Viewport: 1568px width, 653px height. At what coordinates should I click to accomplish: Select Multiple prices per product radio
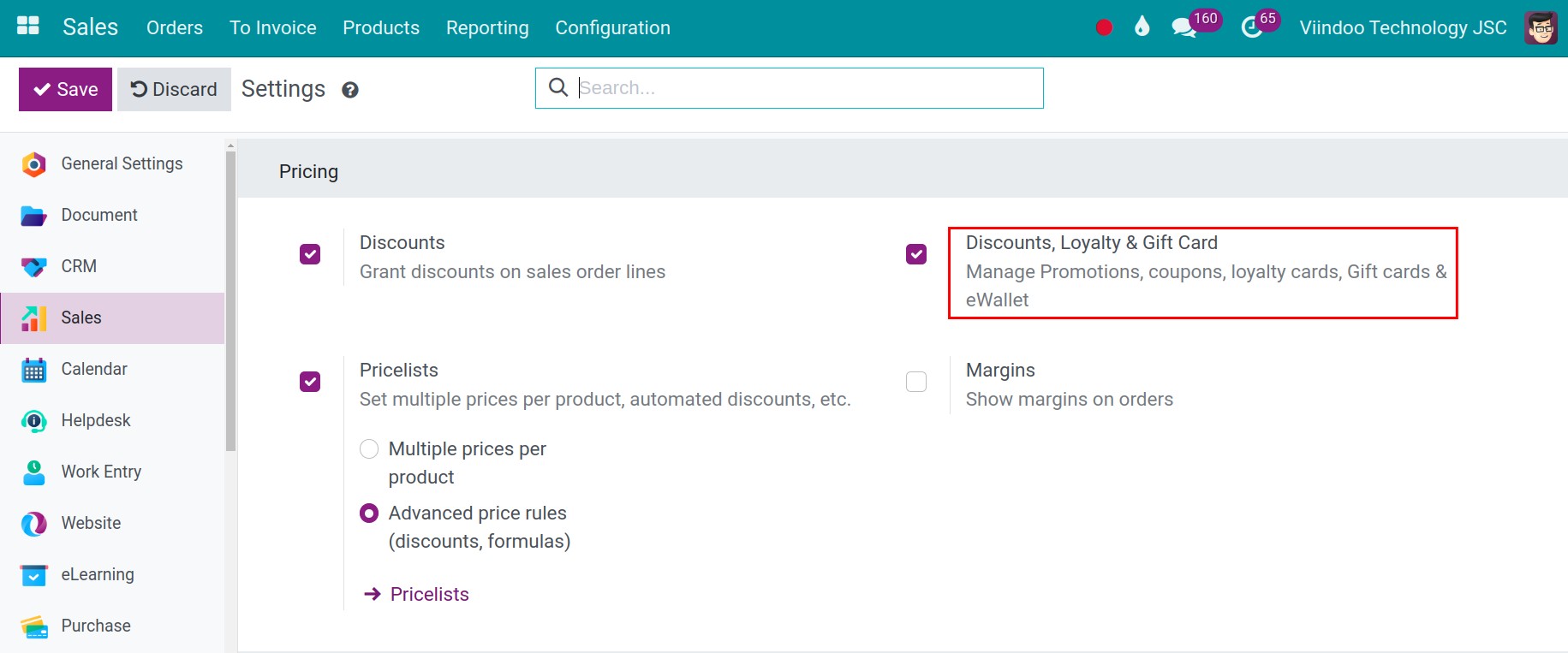[x=369, y=448]
